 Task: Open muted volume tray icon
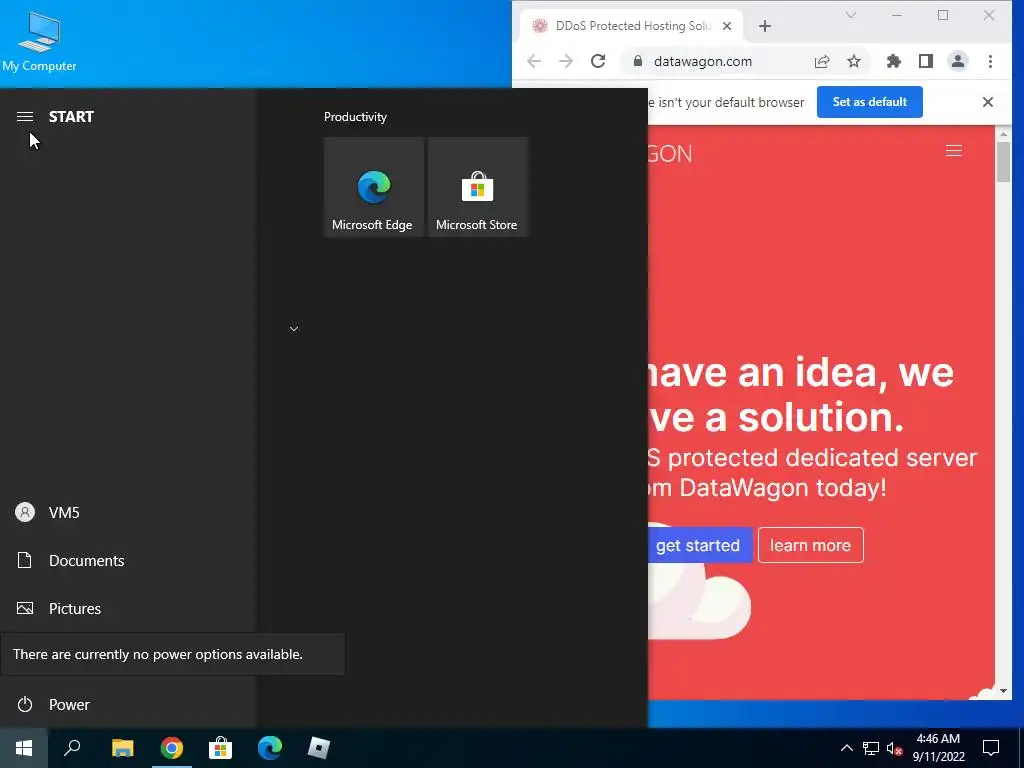point(894,748)
